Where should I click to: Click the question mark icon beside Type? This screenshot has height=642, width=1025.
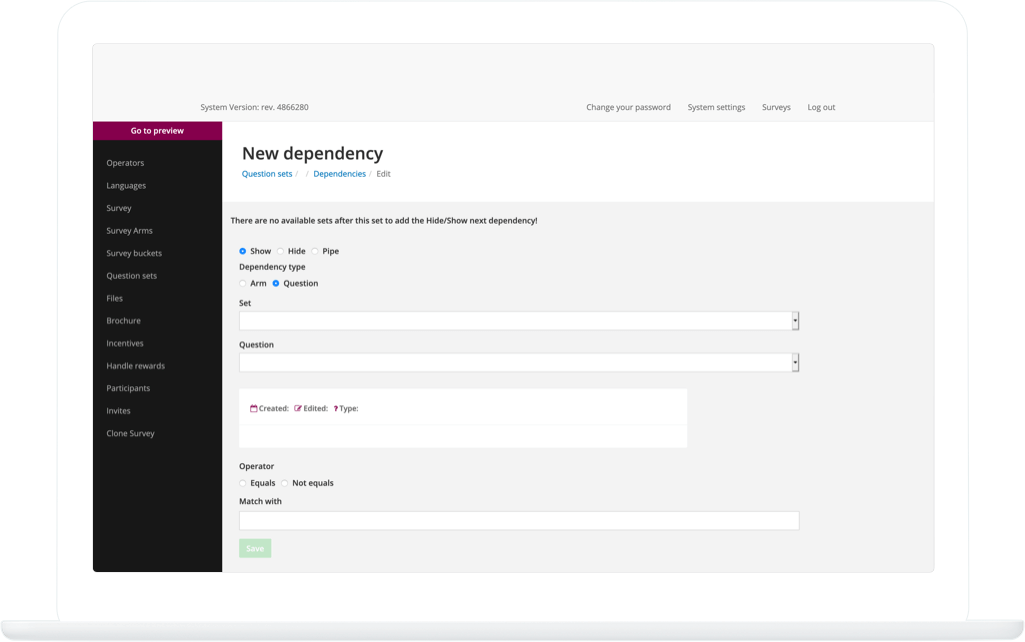click(336, 409)
